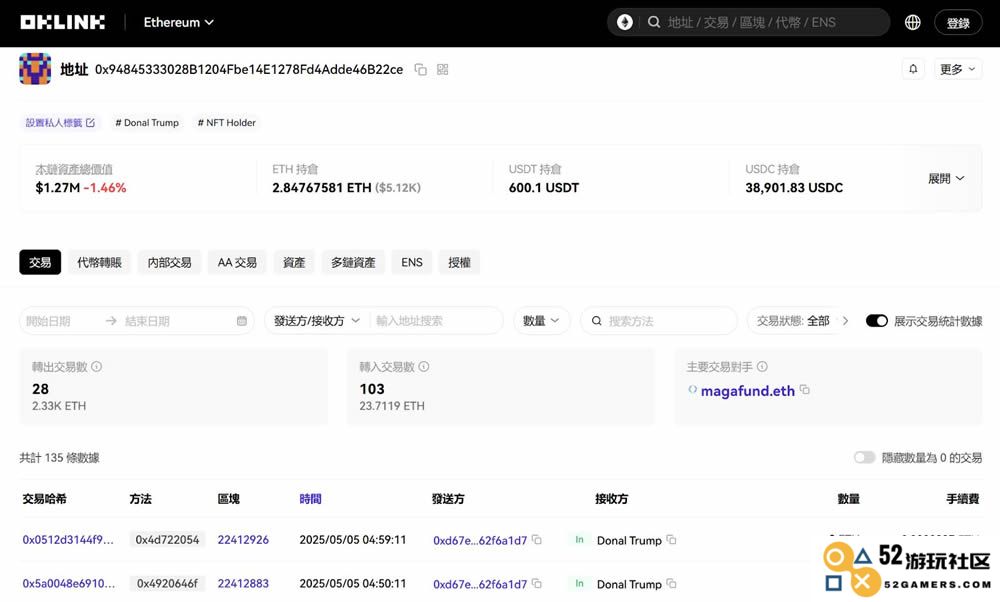Viewport: 1000px width, 602px height.
Task: Click the right arrow beside 交易狀態 filter
Action: point(846,321)
